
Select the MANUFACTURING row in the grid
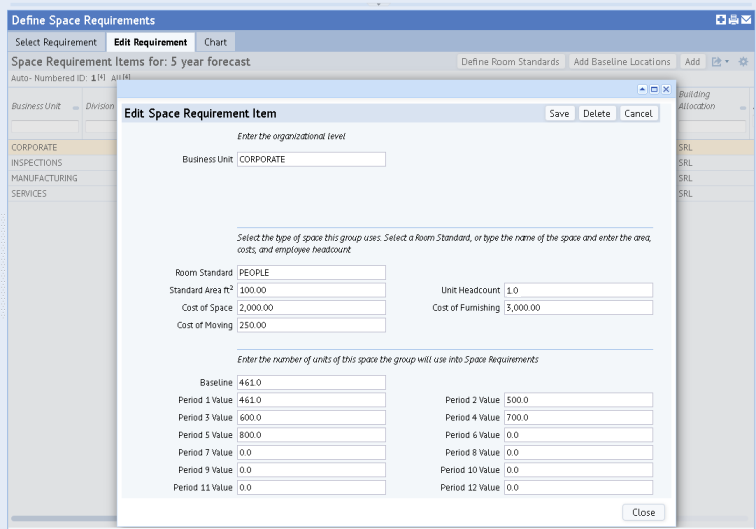pos(40,178)
